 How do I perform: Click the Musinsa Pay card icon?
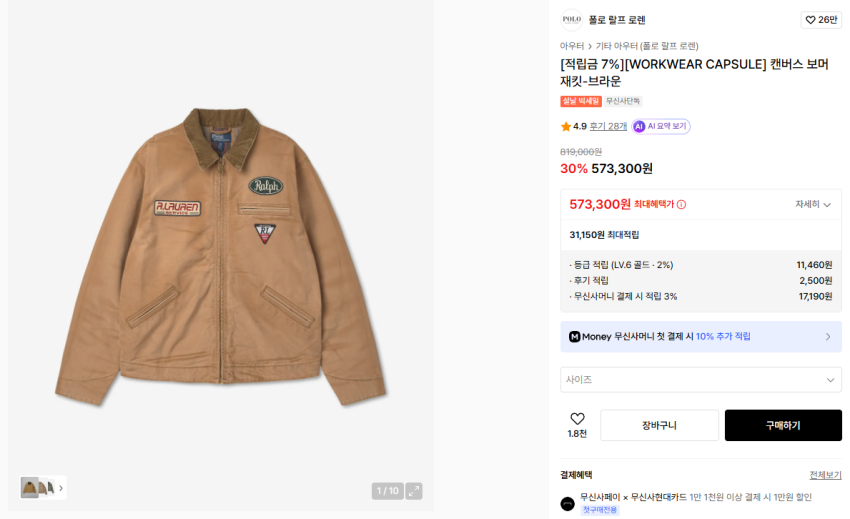pos(567,503)
